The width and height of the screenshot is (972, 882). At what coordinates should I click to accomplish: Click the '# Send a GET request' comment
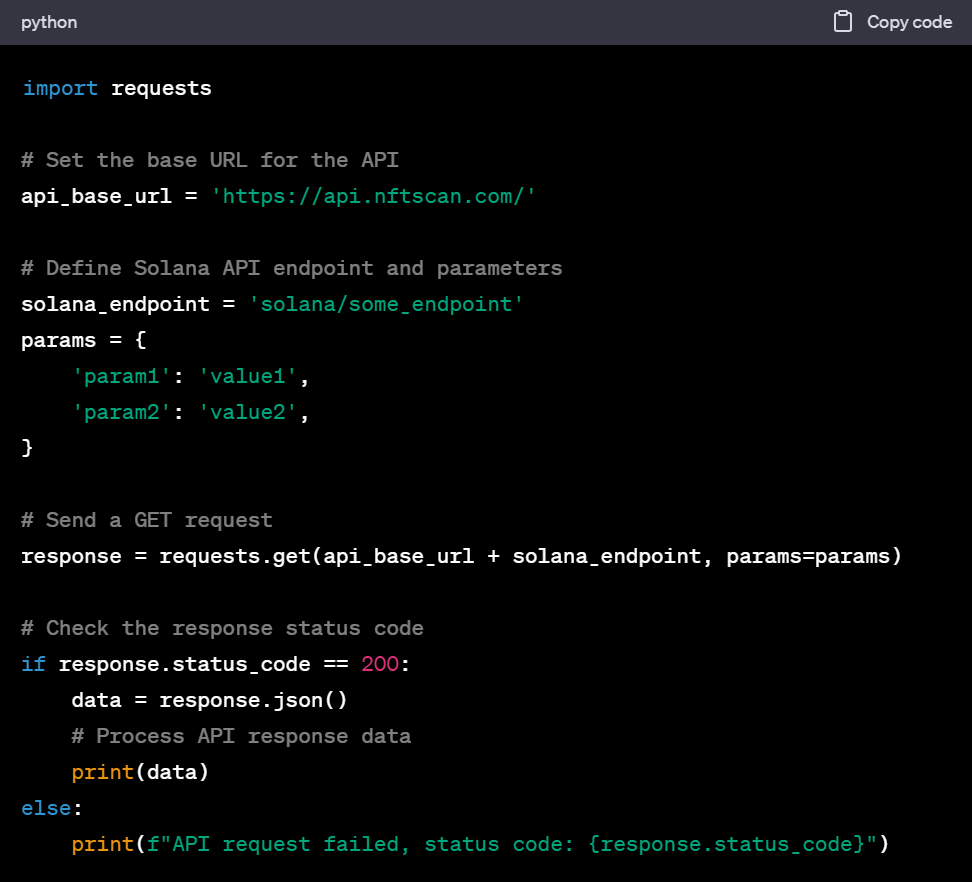click(146, 520)
